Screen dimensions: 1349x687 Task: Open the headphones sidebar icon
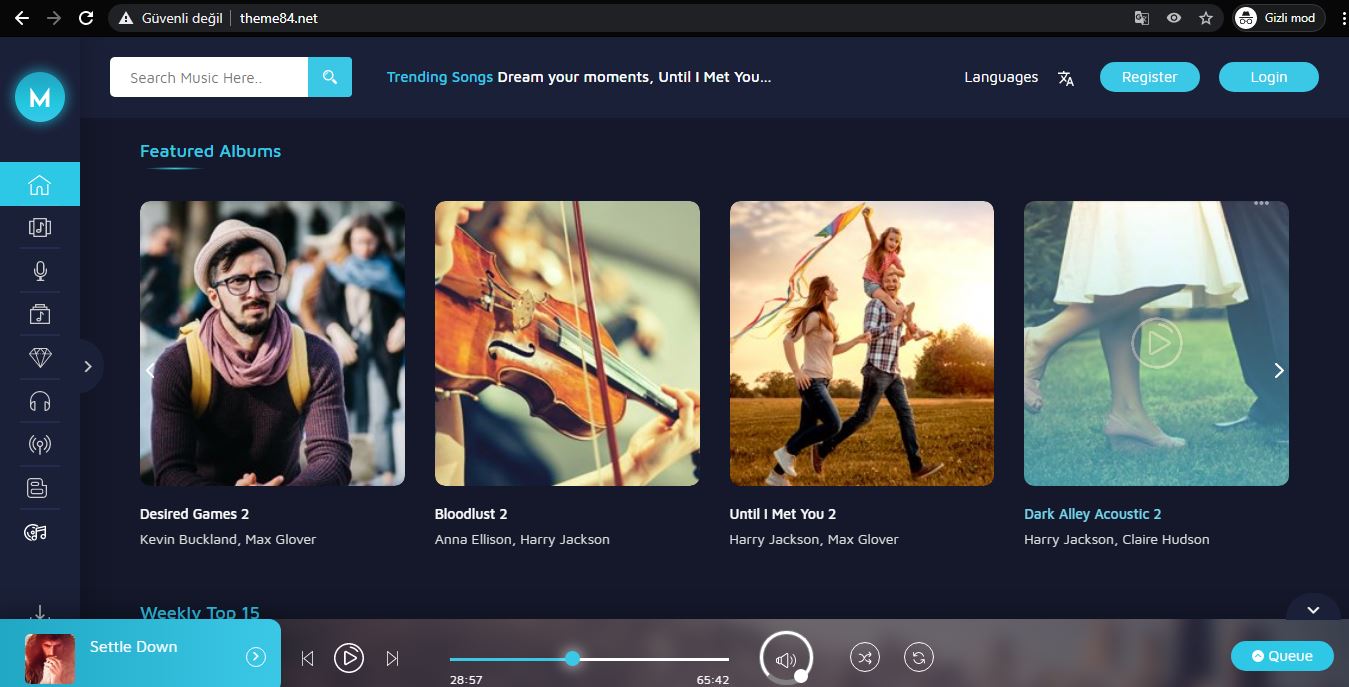click(40, 402)
